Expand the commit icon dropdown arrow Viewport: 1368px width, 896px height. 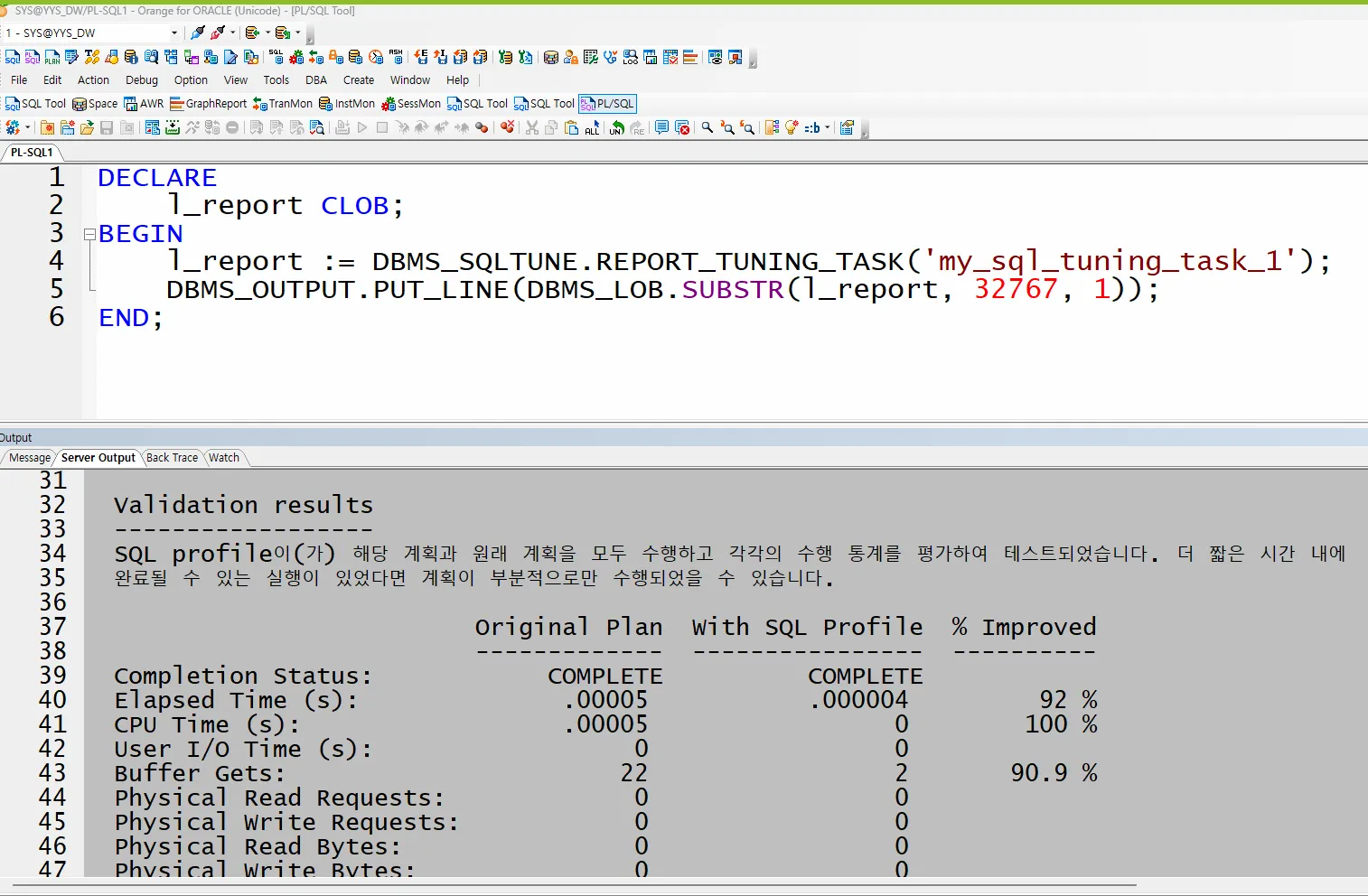click(x=267, y=33)
